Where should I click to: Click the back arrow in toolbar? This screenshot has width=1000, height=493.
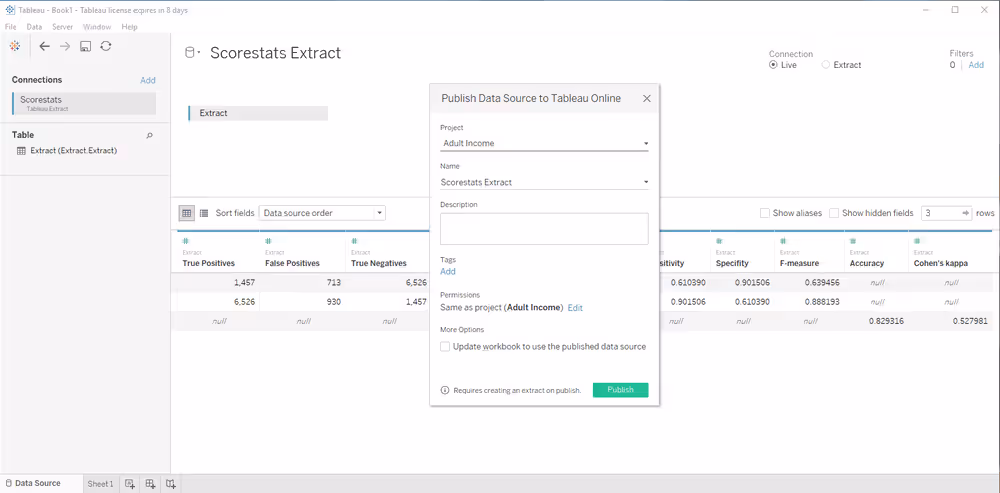44,46
